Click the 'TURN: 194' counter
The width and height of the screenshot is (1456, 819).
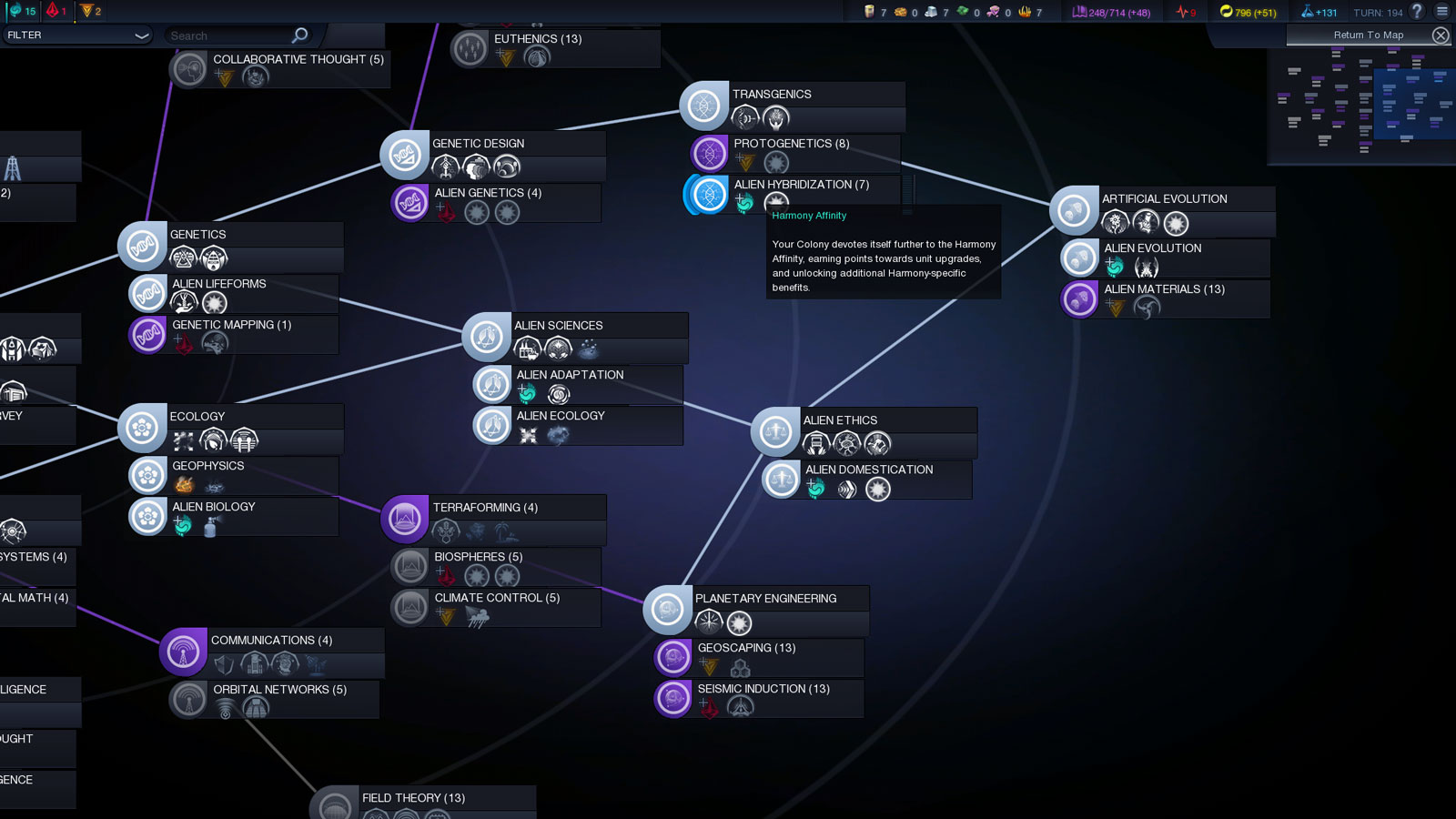tap(1378, 13)
